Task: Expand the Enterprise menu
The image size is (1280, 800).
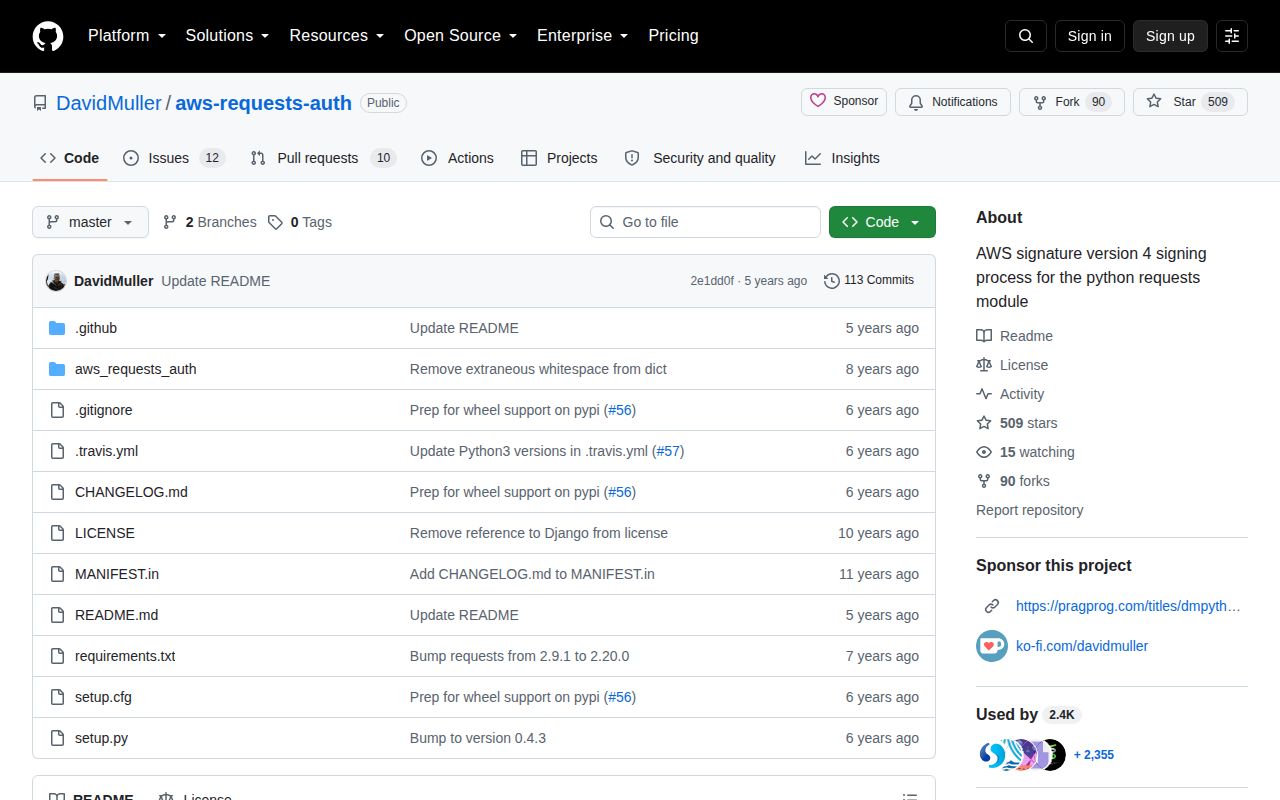Action: 582,36
